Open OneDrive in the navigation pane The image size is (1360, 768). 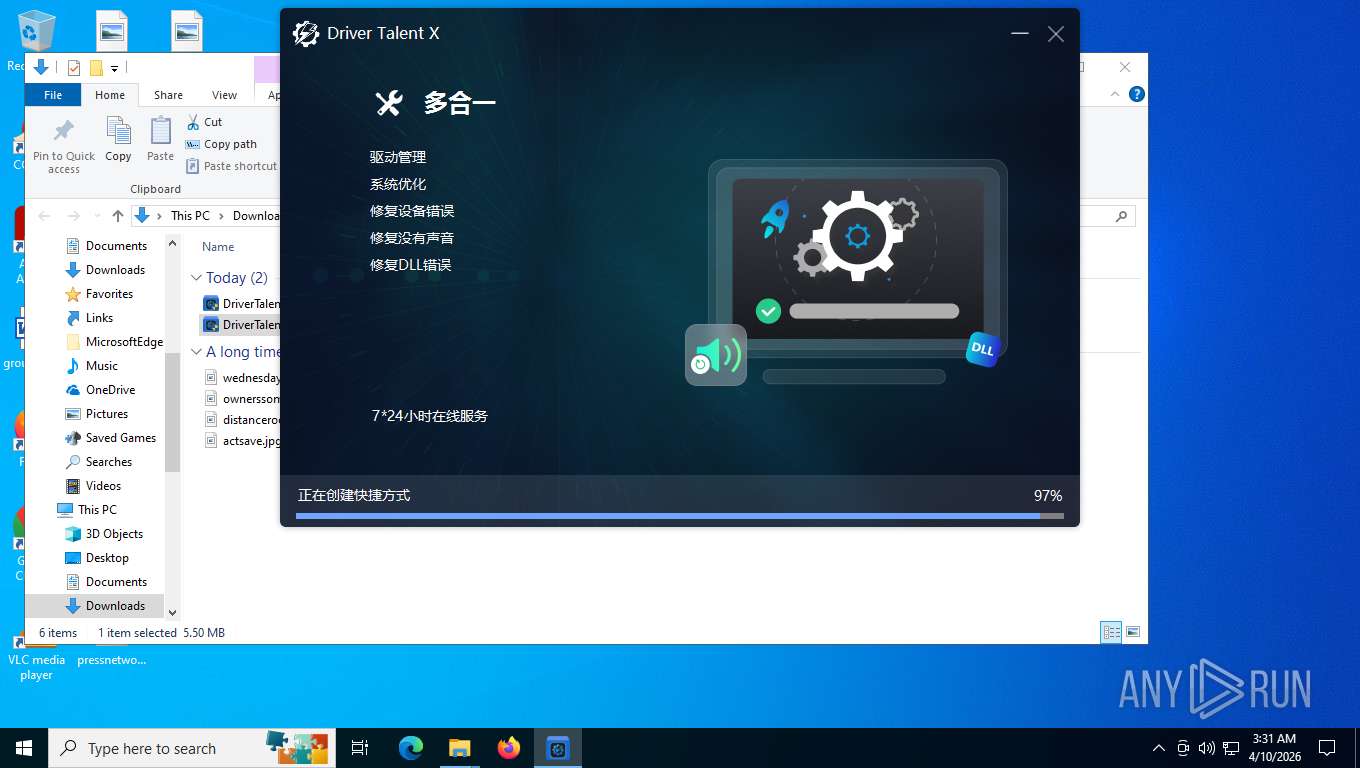click(x=100, y=390)
